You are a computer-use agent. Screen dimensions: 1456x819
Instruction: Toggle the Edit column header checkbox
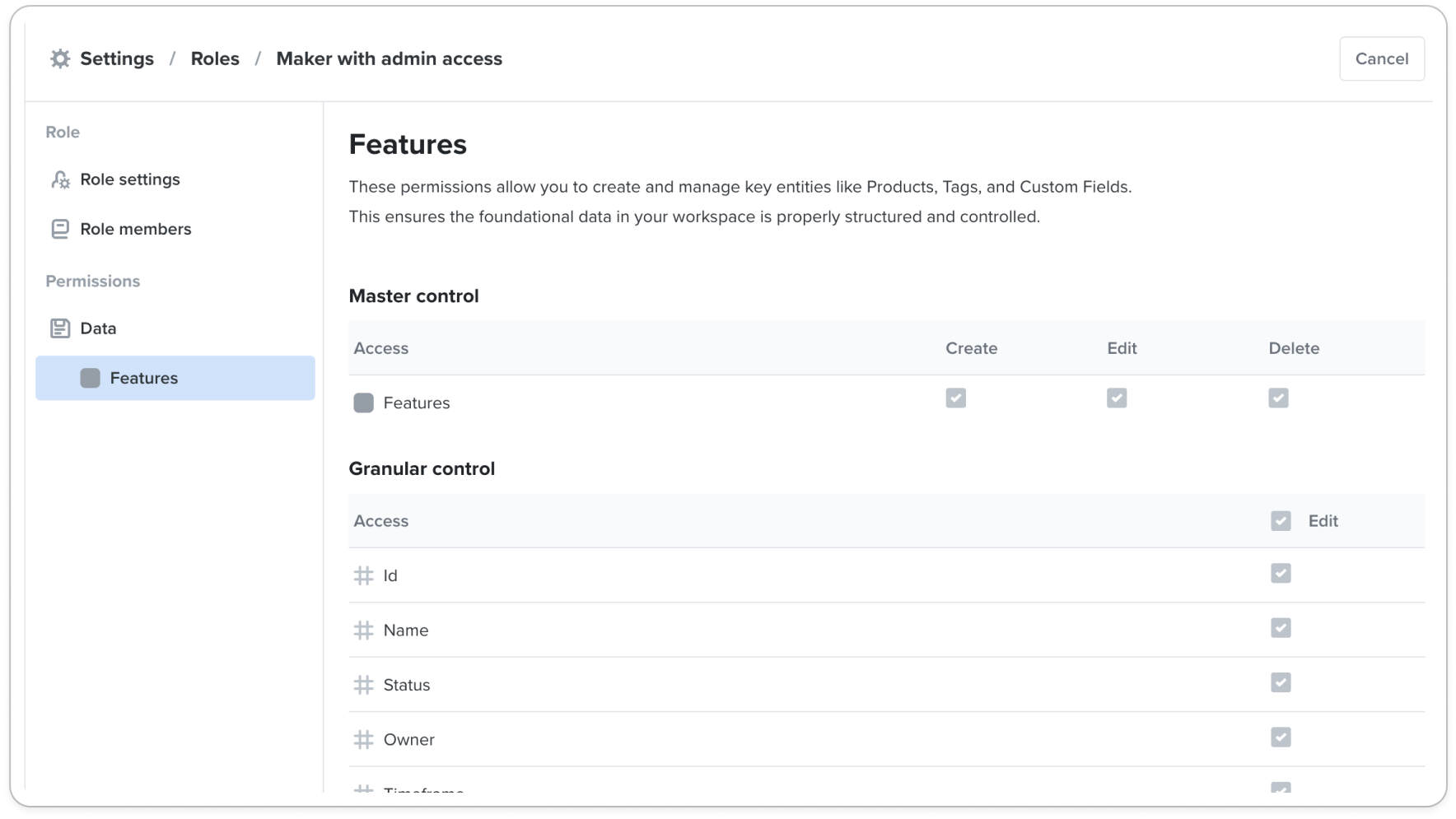coord(1281,521)
